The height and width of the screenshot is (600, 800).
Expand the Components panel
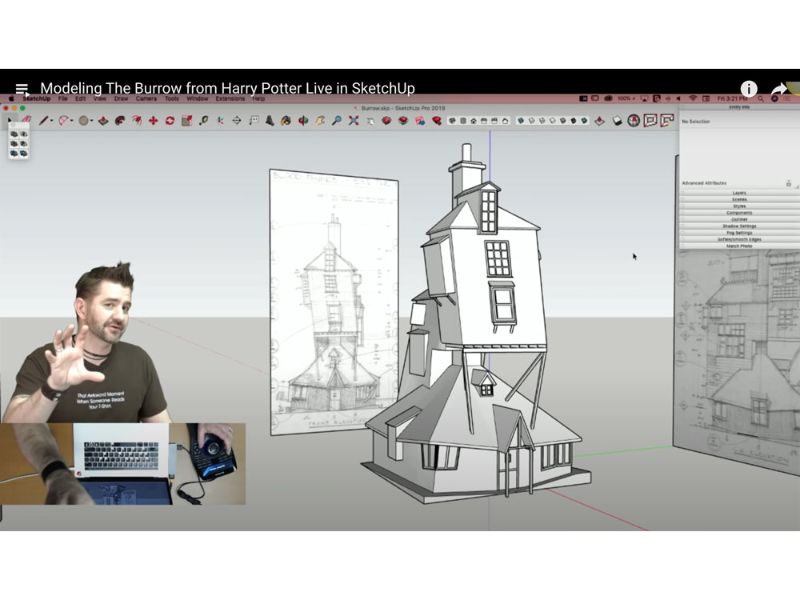tap(739, 213)
